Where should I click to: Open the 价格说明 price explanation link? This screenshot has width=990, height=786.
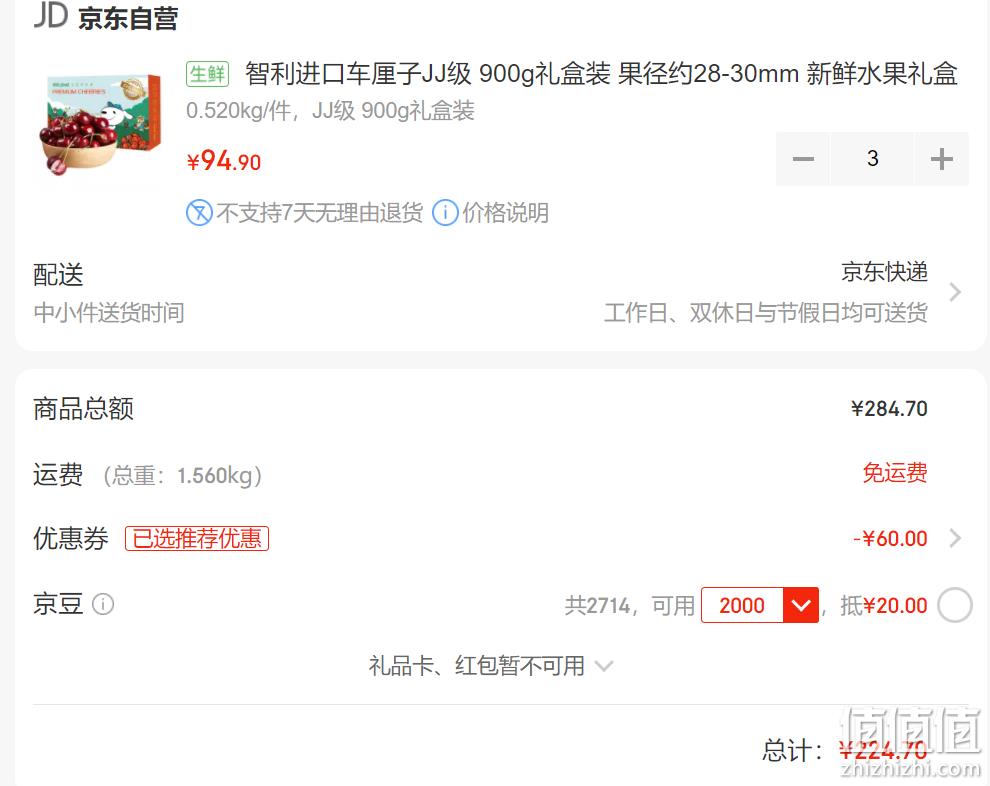coord(505,213)
